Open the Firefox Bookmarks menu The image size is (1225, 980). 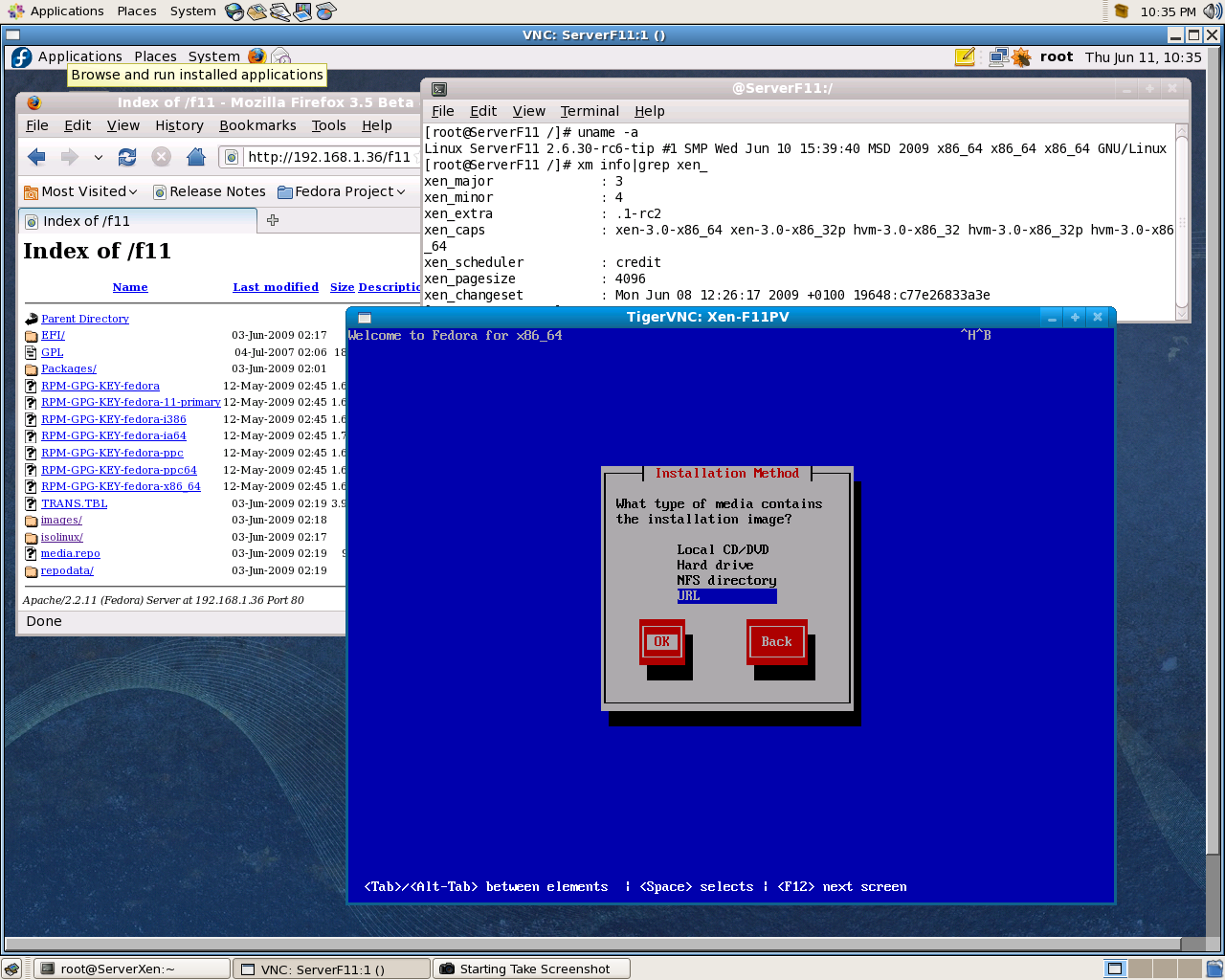pyautogui.click(x=257, y=125)
